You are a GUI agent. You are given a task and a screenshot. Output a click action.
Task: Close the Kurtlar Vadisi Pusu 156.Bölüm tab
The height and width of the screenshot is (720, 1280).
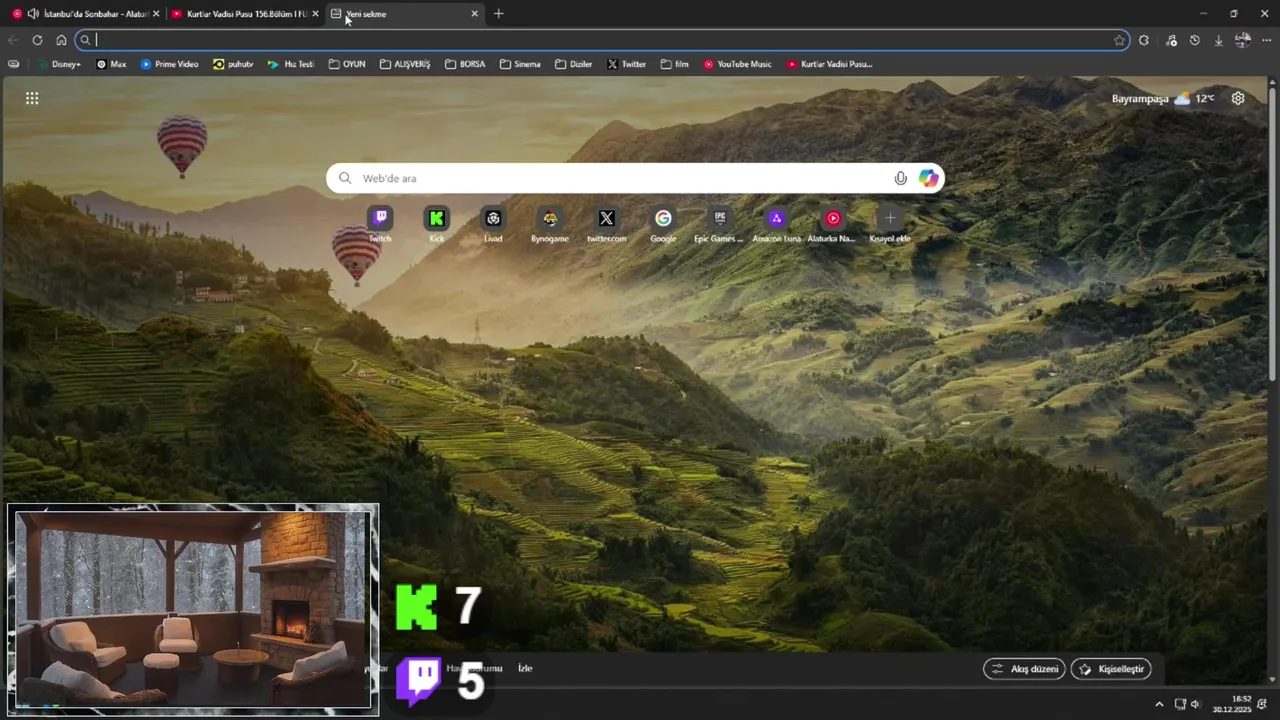tap(315, 14)
